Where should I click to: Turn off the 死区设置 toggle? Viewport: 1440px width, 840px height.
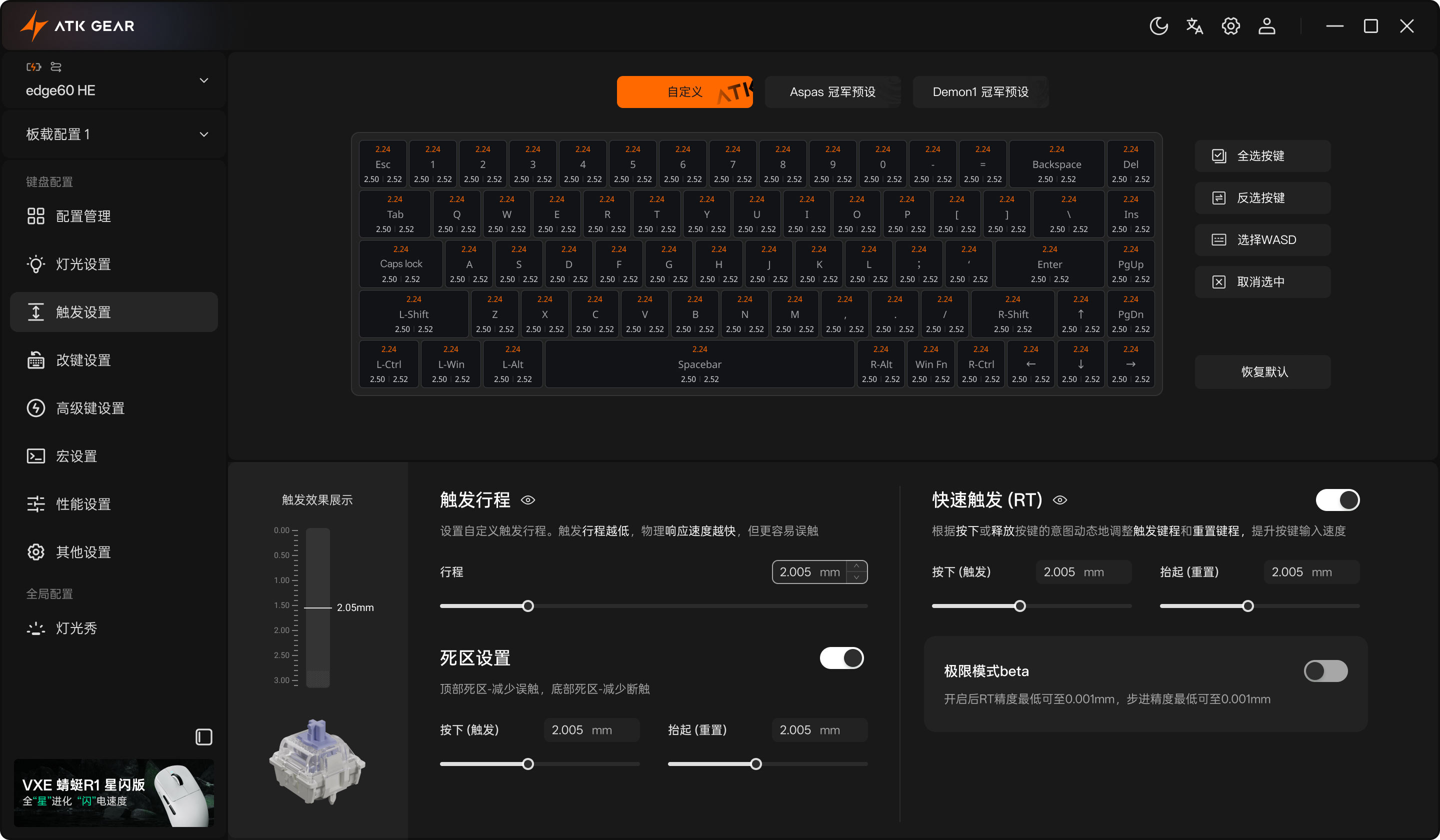(x=841, y=658)
